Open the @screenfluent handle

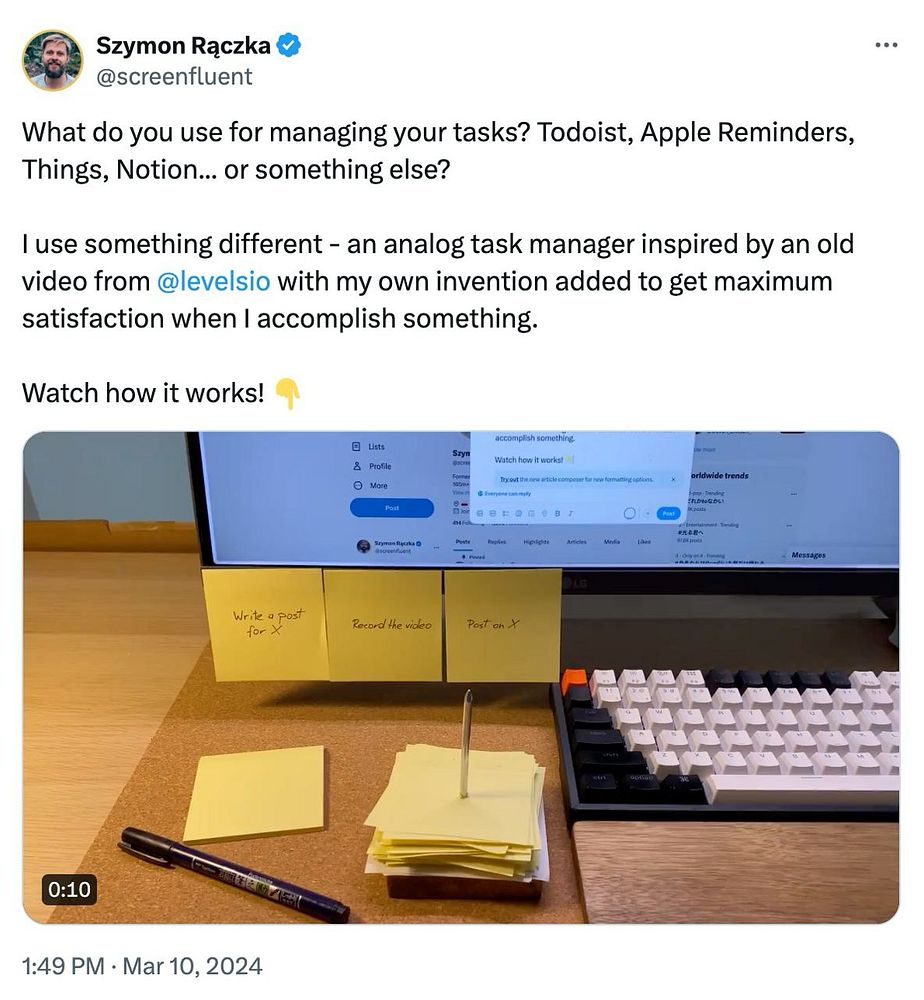coord(174,77)
